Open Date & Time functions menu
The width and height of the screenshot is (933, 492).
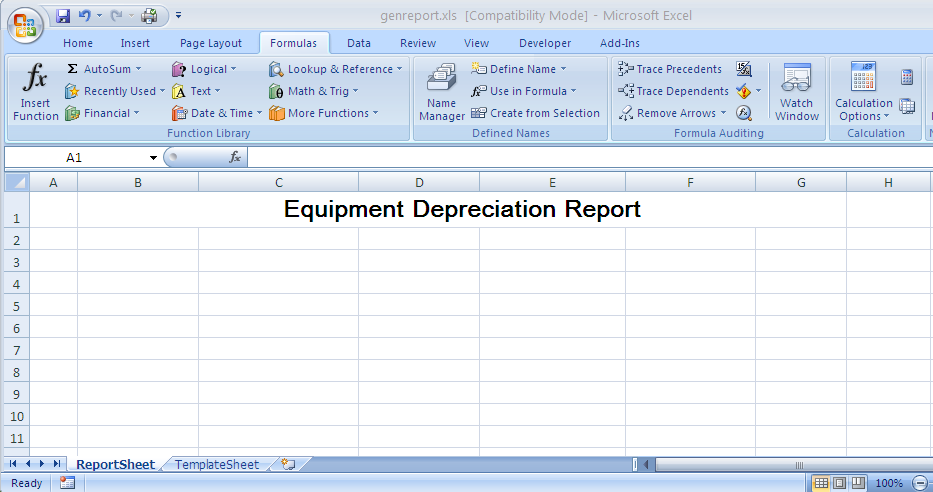click(217, 113)
